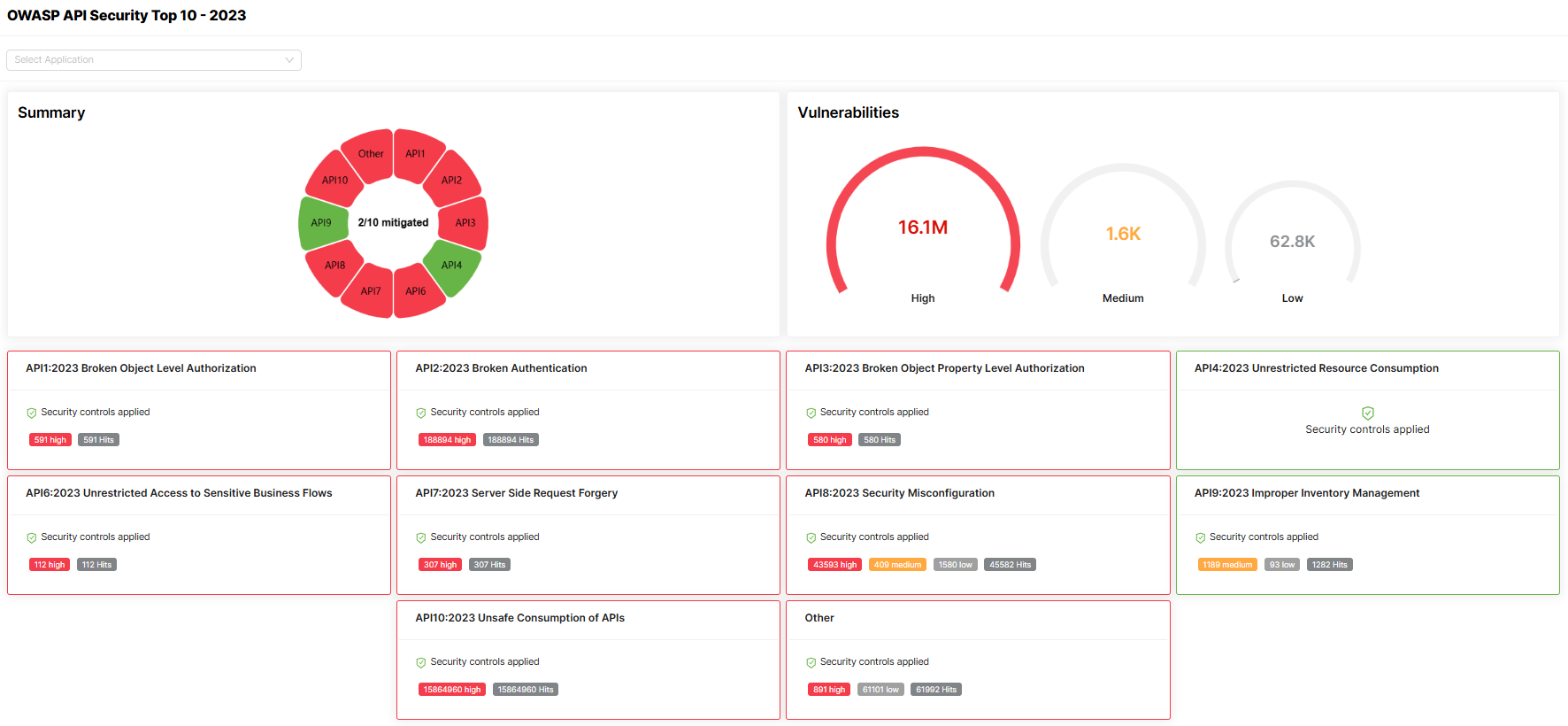The width and height of the screenshot is (1568, 726).
Task: Click the Medium vulnerabilities gauge showing 1.6K
Action: (x=1123, y=234)
